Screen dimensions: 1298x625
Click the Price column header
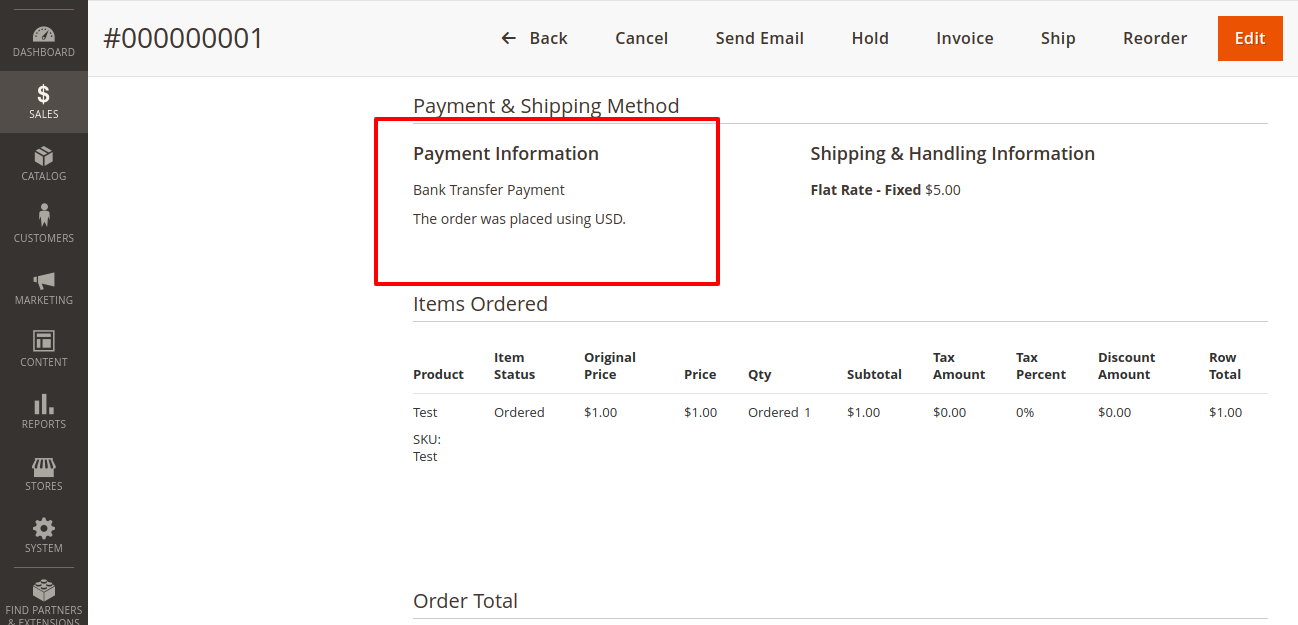point(700,375)
